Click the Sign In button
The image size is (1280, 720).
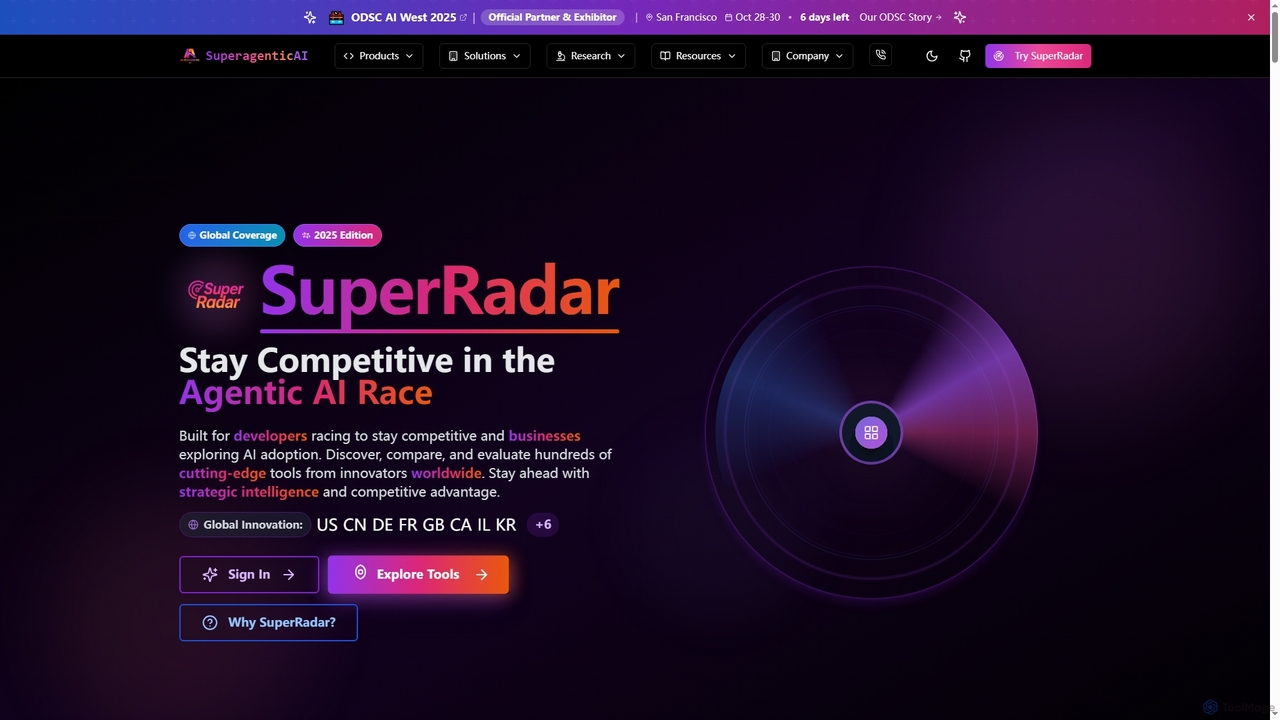(x=249, y=574)
